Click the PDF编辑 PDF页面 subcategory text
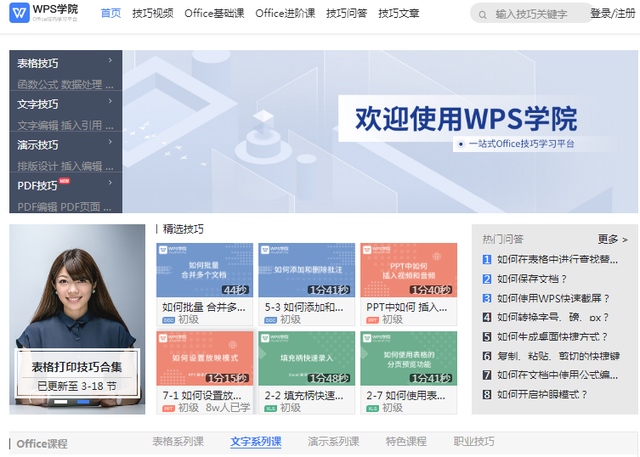Viewport: 640px width, 457px height. [64, 207]
